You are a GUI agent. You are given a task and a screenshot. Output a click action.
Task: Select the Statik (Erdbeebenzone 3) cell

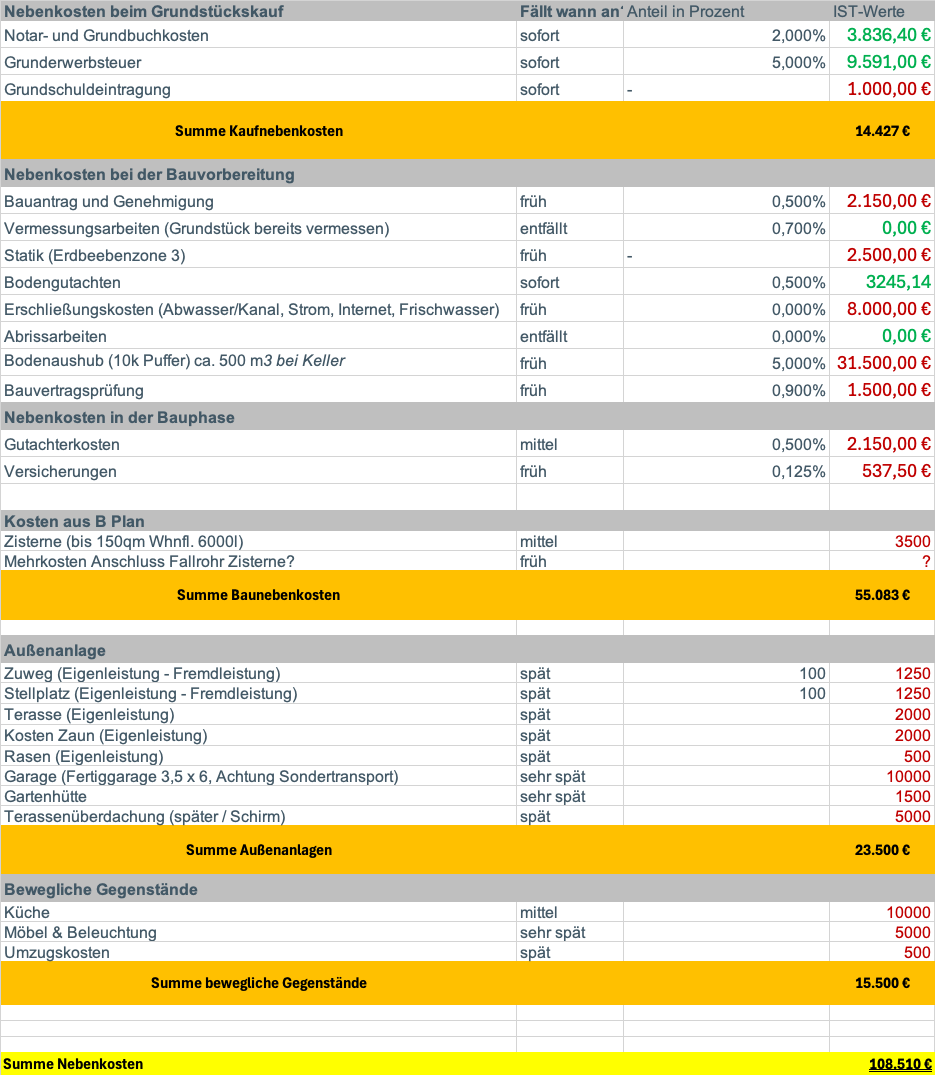[95, 255]
